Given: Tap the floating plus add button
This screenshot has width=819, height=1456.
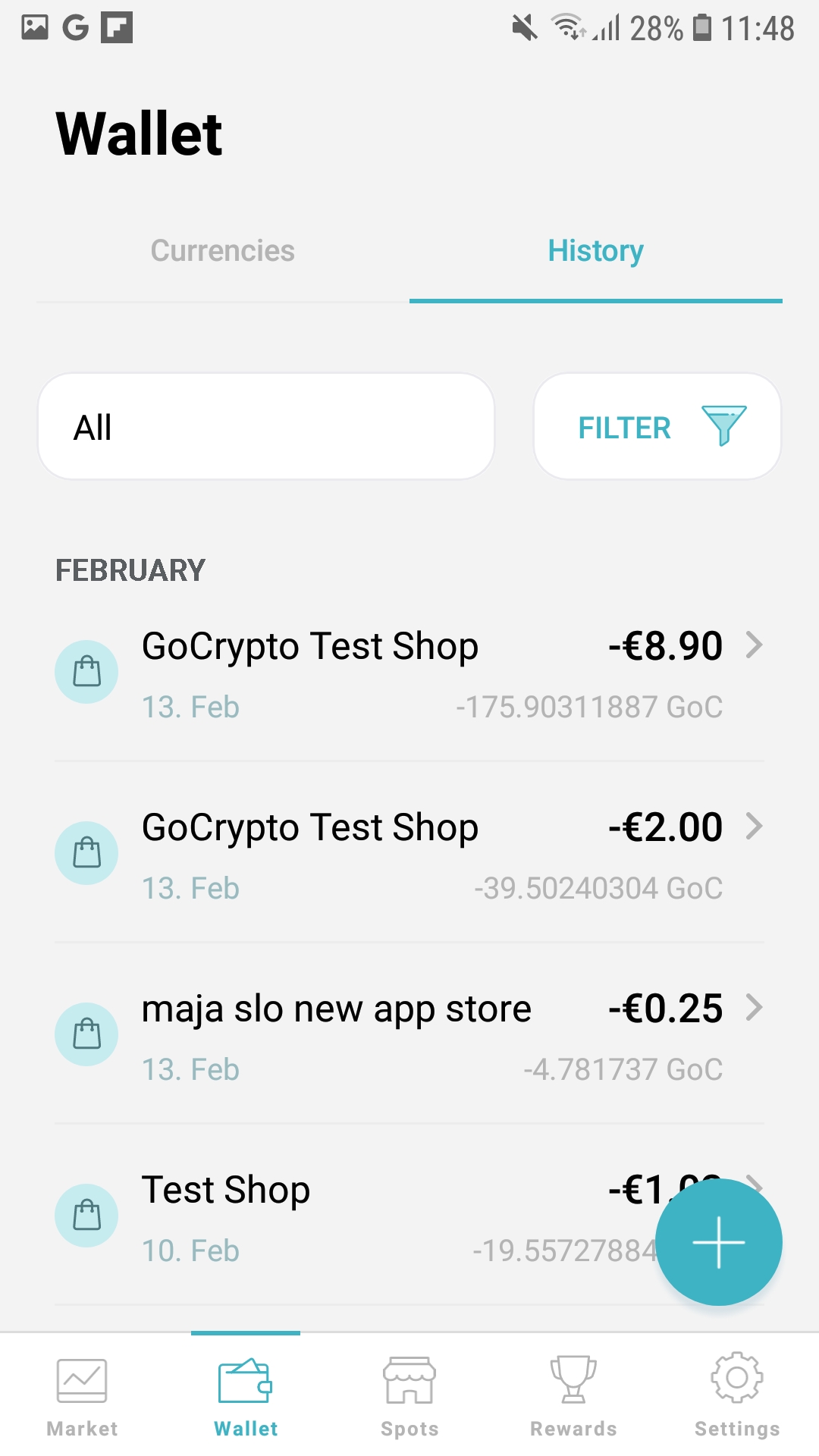Looking at the screenshot, I should [718, 1242].
